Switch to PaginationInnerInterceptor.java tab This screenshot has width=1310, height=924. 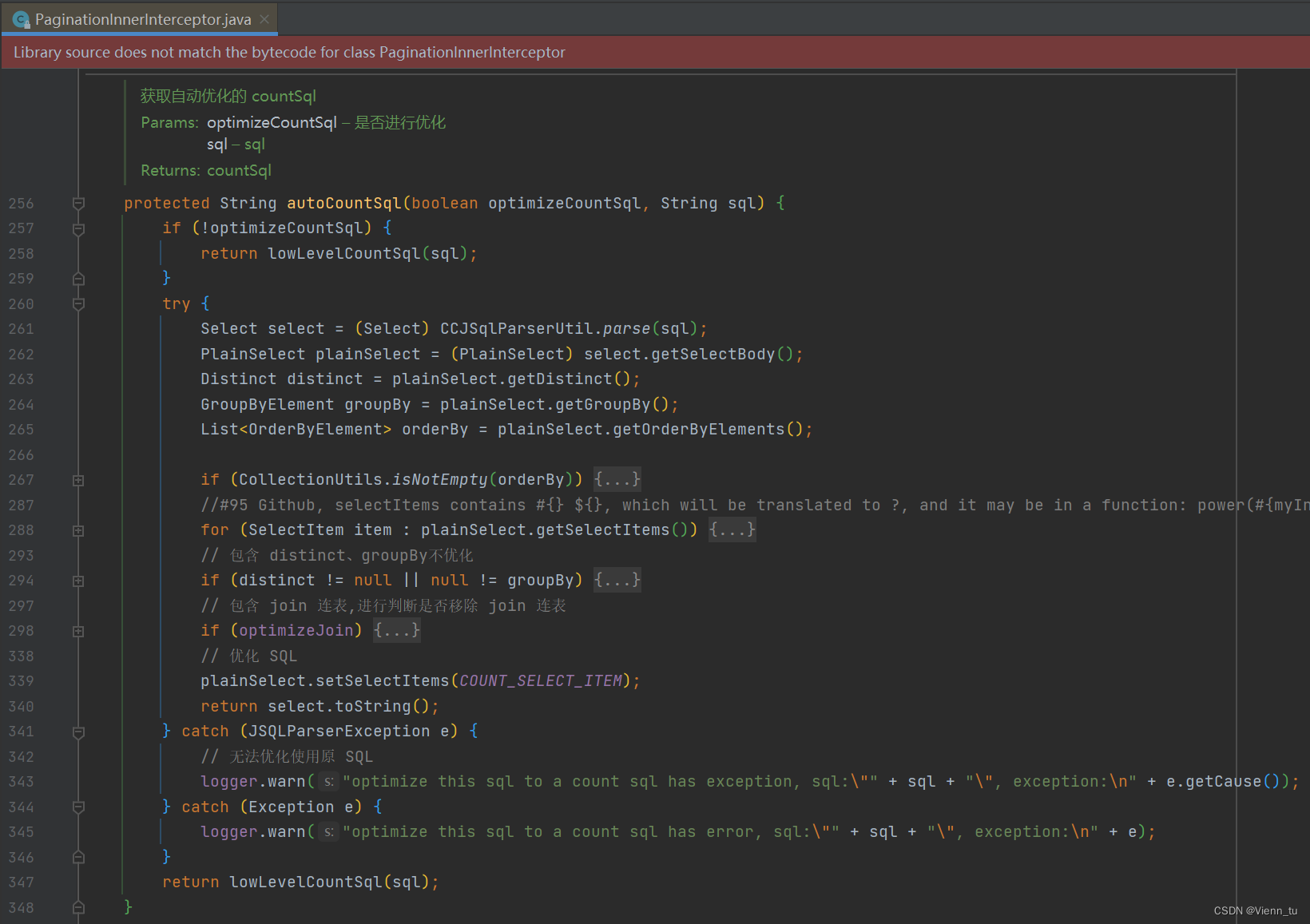pos(140,19)
